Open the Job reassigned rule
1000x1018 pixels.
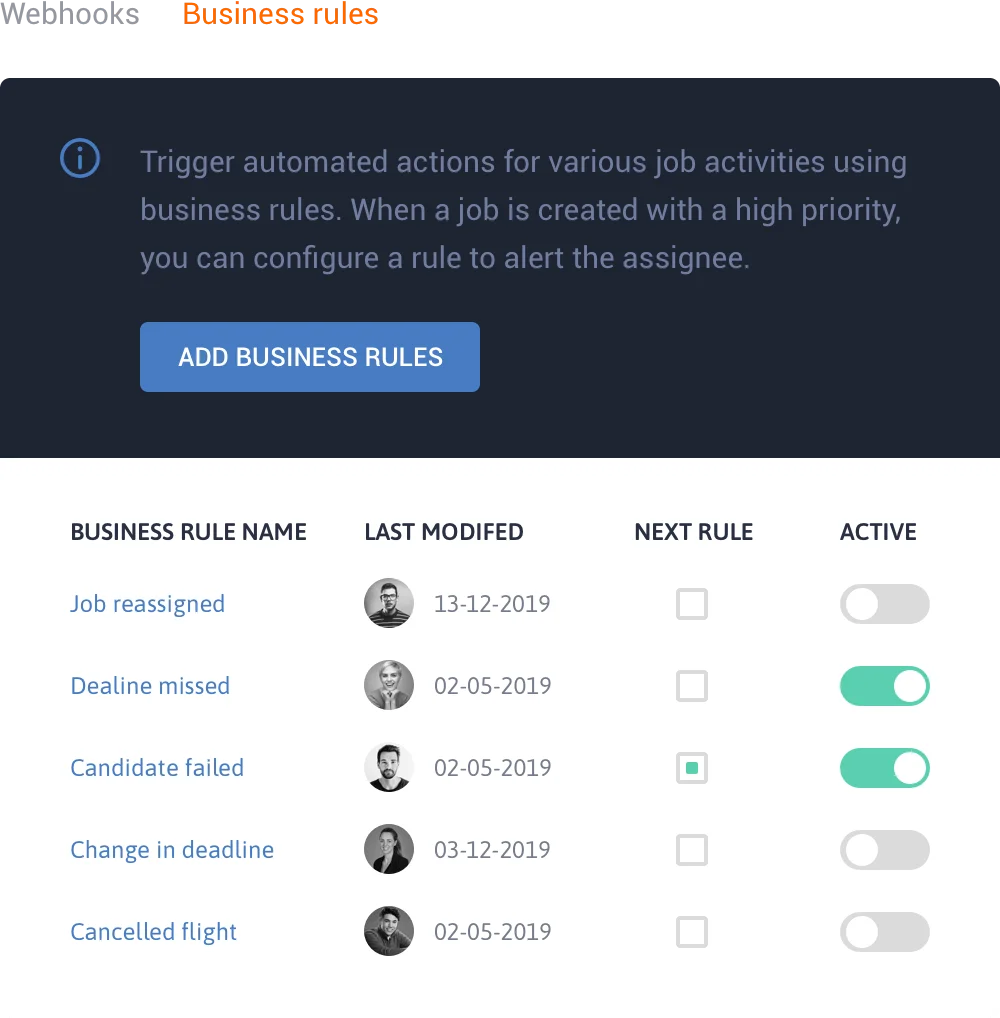tap(147, 604)
